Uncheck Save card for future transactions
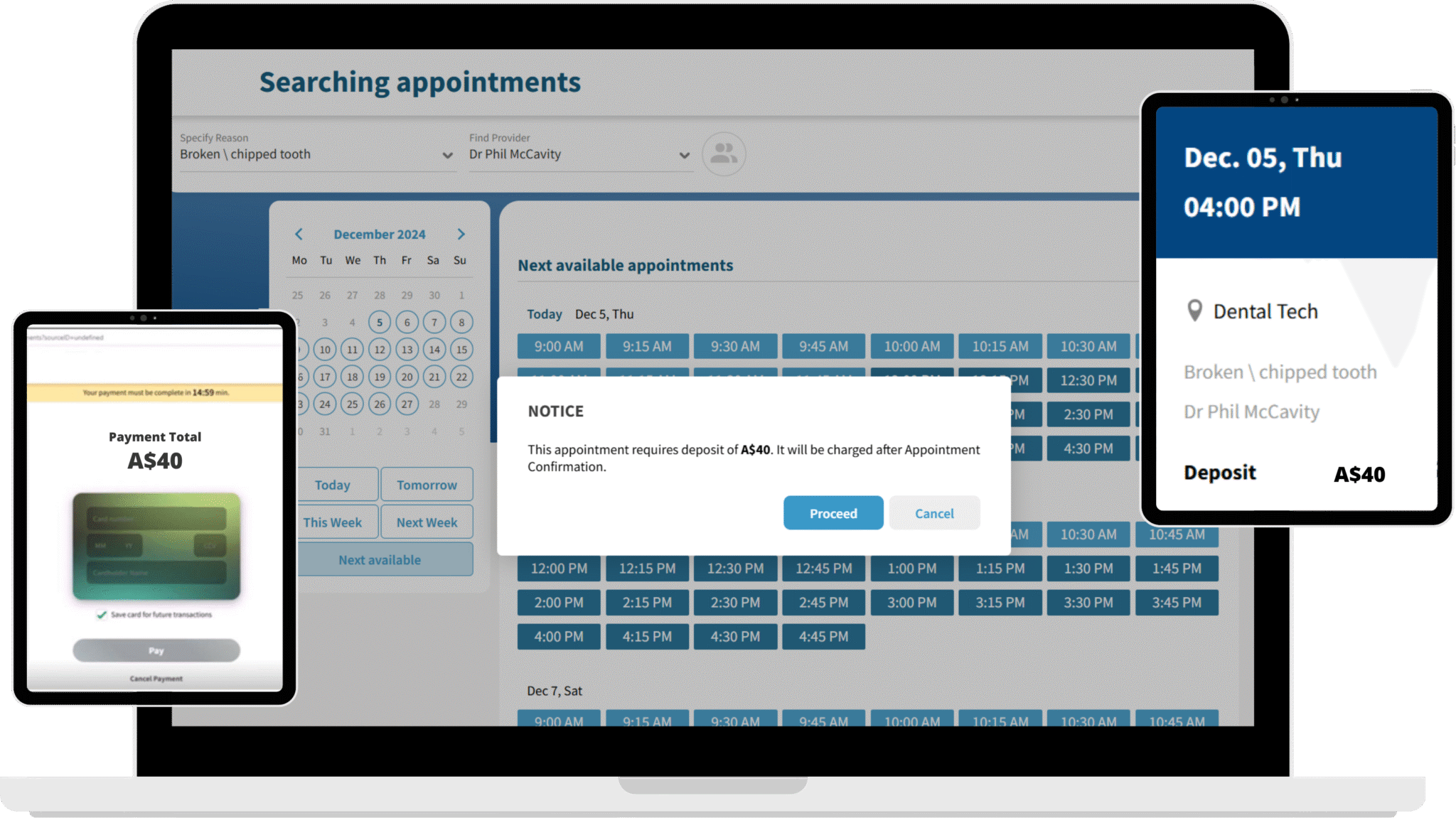This screenshot has height=818, width=1456. 101,615
